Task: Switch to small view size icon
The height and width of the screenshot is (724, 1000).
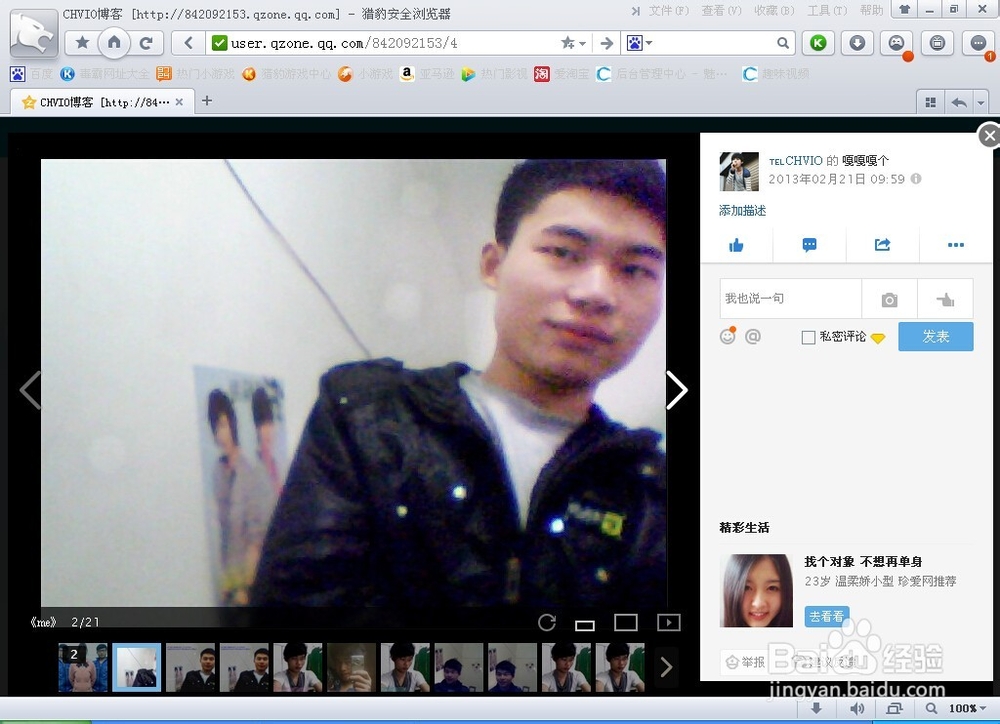Action: pyautogui.click(x=585, y=625)
